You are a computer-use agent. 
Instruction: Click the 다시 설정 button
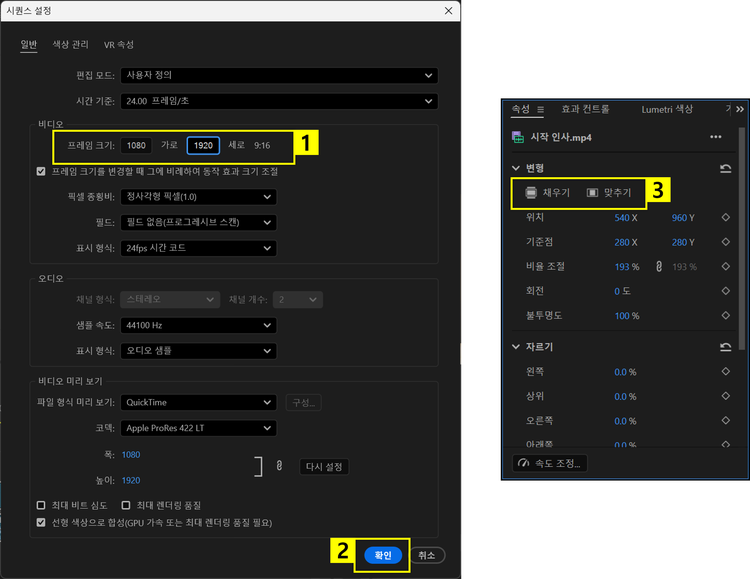324,467
